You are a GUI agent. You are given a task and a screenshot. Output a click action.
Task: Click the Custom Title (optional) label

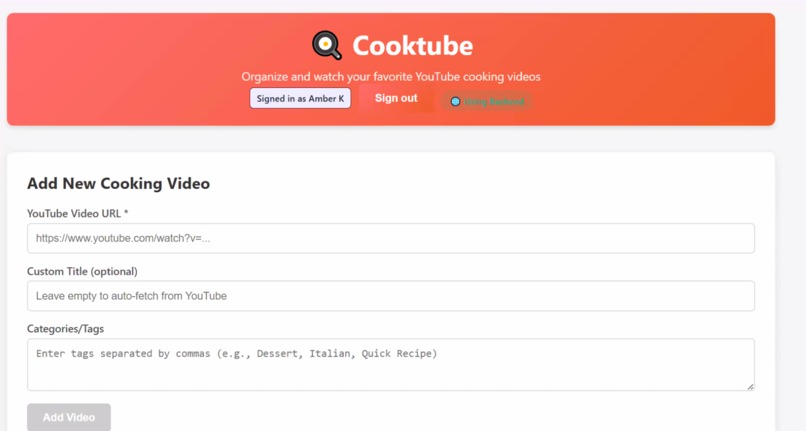(82, 271)
